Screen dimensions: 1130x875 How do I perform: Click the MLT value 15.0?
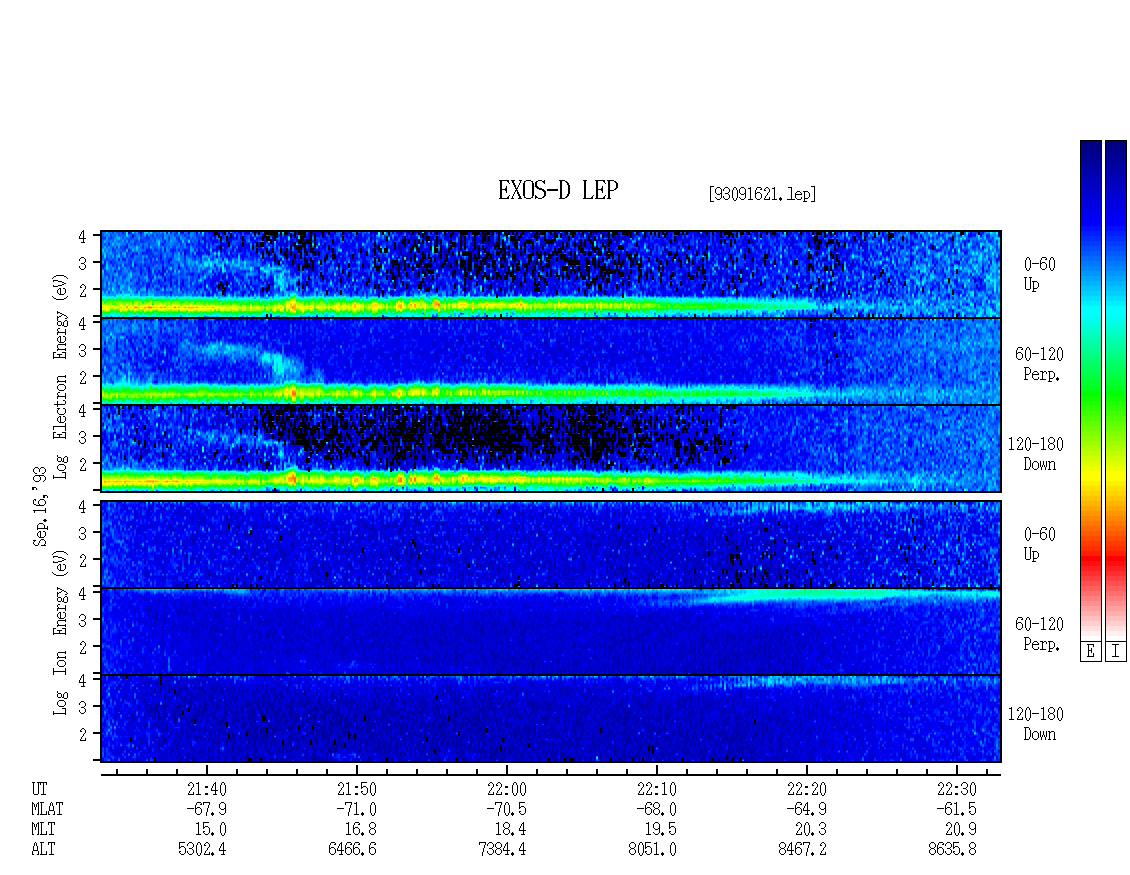pos(210,830)
